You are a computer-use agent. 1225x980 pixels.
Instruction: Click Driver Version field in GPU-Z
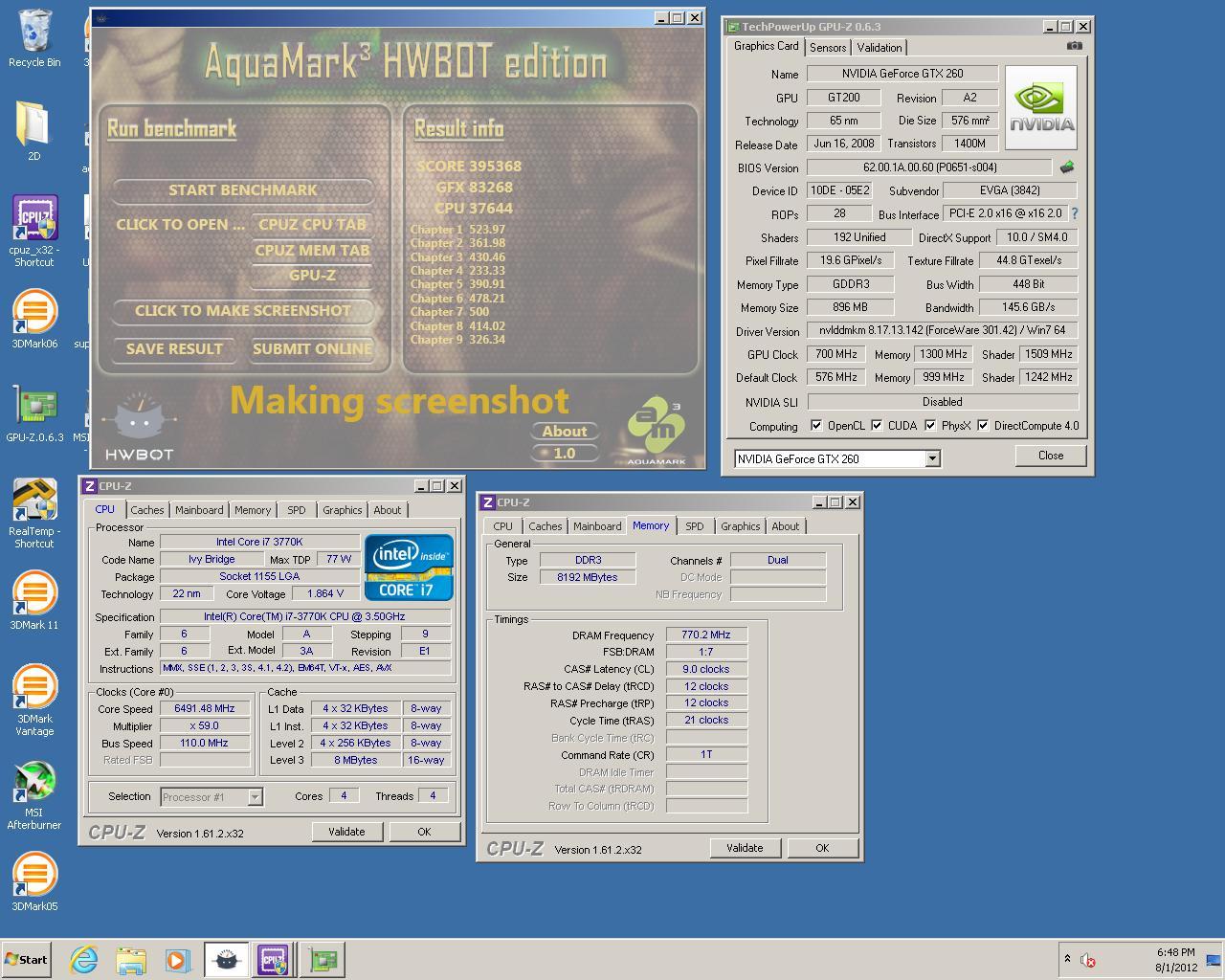(x=943, y=330)
